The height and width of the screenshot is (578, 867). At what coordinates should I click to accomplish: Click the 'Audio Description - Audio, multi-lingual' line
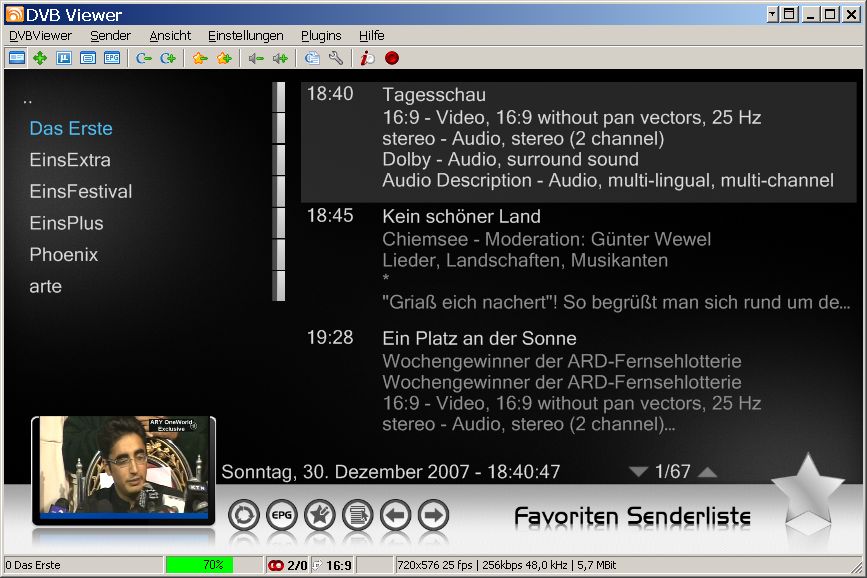click(x=608, y=180)
